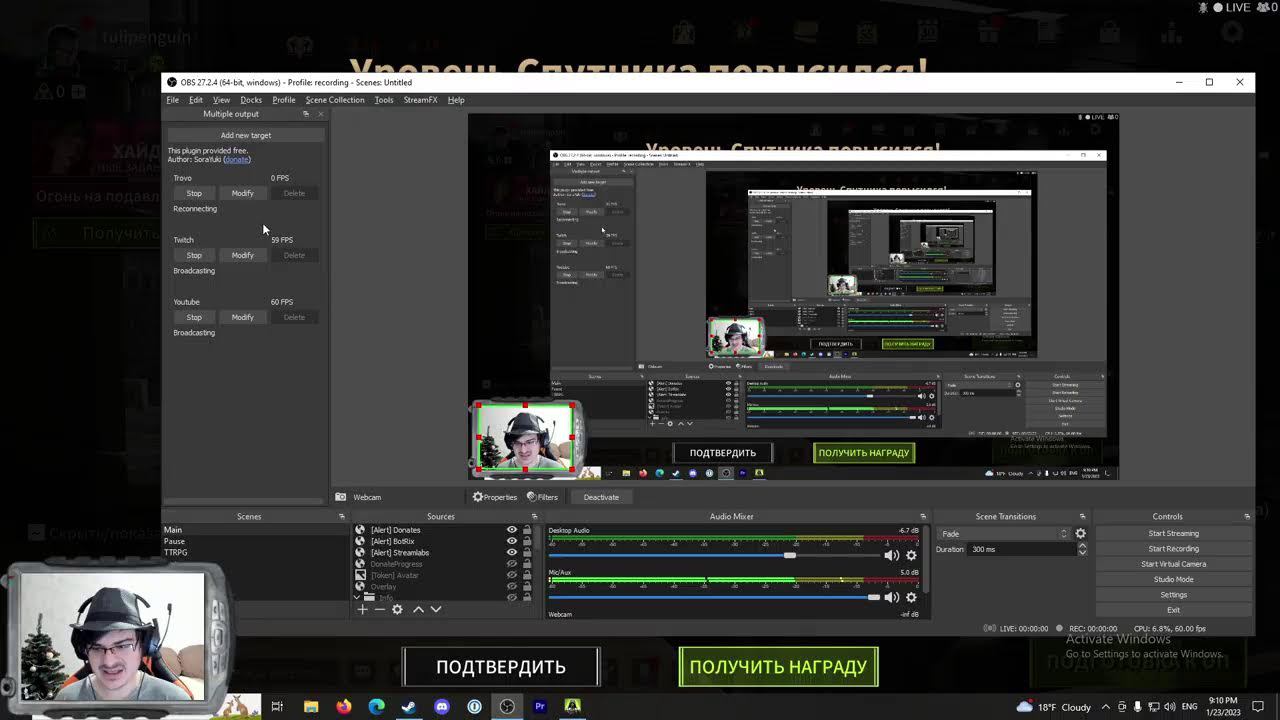The image size is (1280, 720).
Task: Open the Tools menu
Action: pos(384,100)
